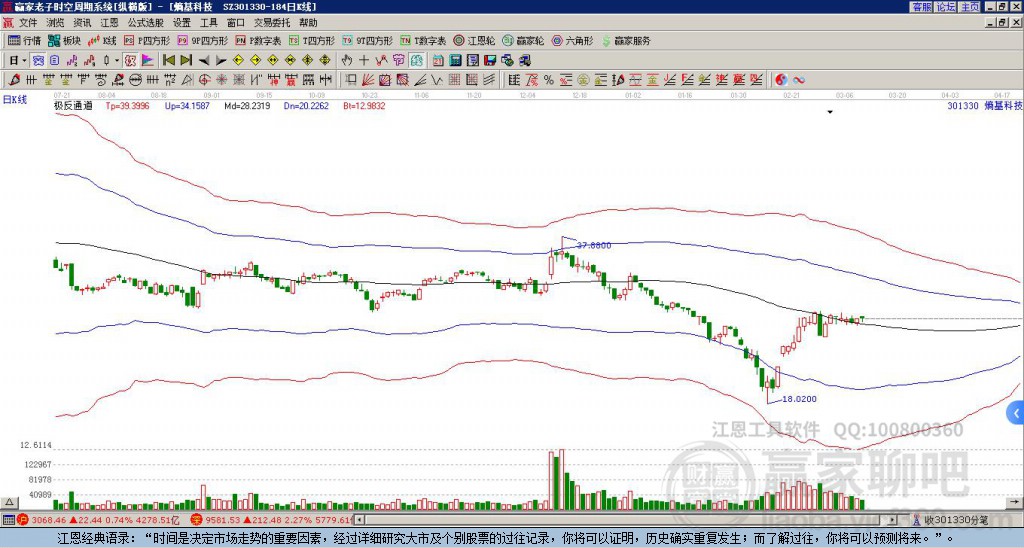
Task: Click the blue infinity wave icon
Action: tap(799, 80)
